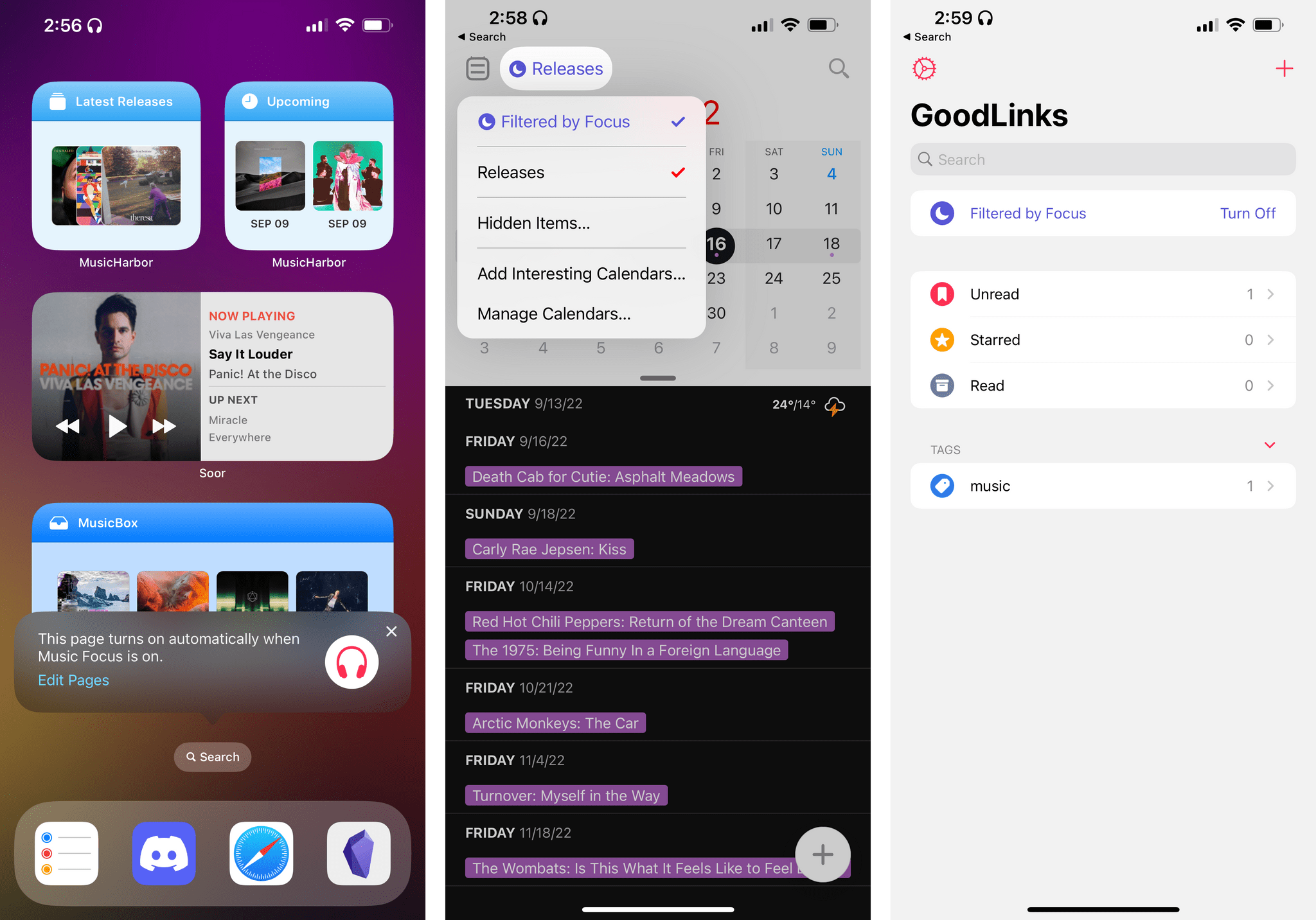The width and height of the screenshot is (1316, 920).
Task: Click the GoodLinks settings gear icon
Action: [x=924, y=68]
